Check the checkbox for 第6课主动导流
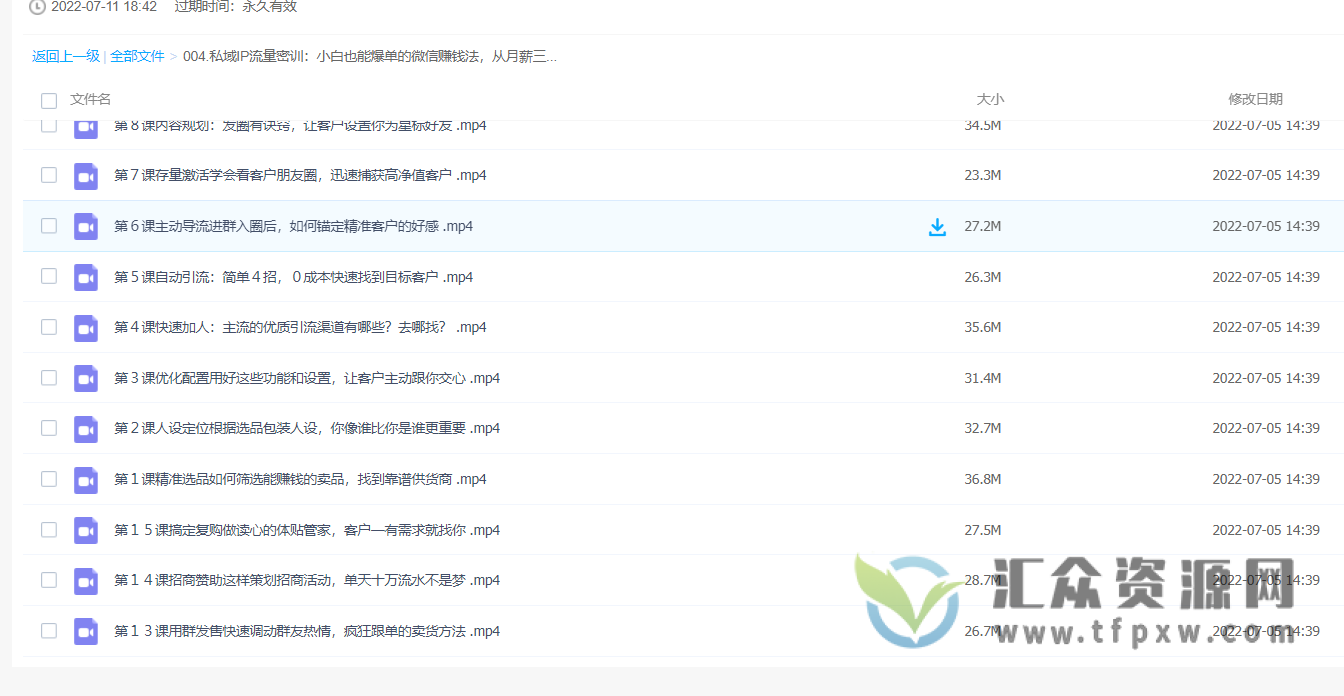Screen dimensions: 1344x696 tap(48, 226)
